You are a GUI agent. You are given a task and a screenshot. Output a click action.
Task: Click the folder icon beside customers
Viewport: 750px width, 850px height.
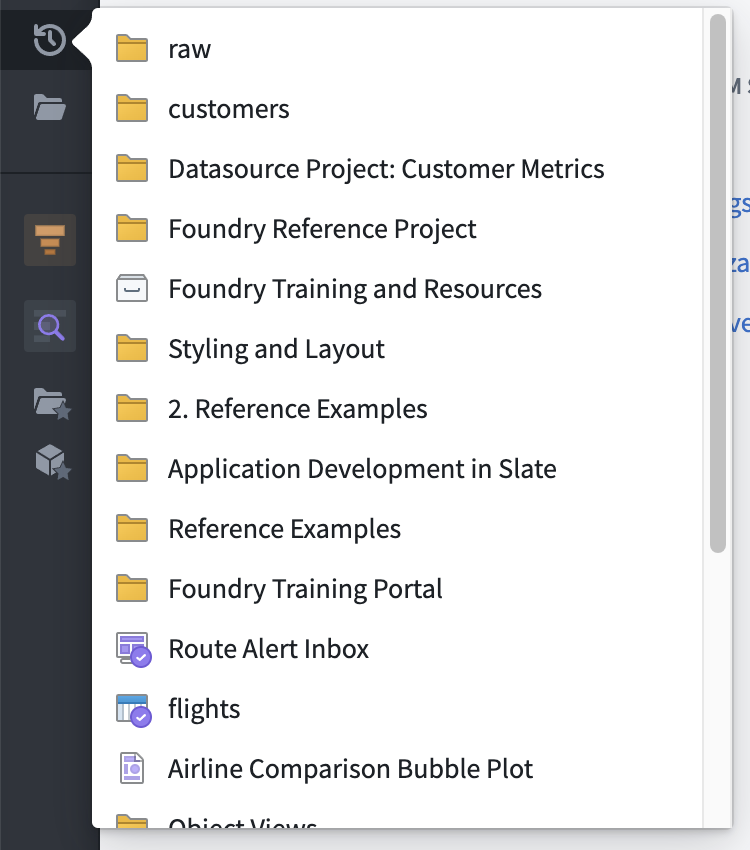132,108
